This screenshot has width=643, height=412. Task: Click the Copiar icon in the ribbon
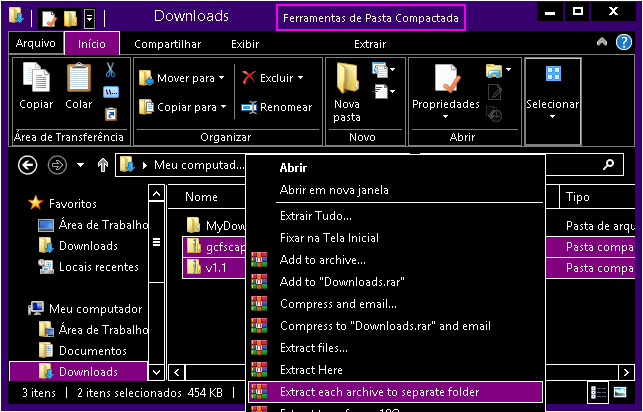coord(36,78)
